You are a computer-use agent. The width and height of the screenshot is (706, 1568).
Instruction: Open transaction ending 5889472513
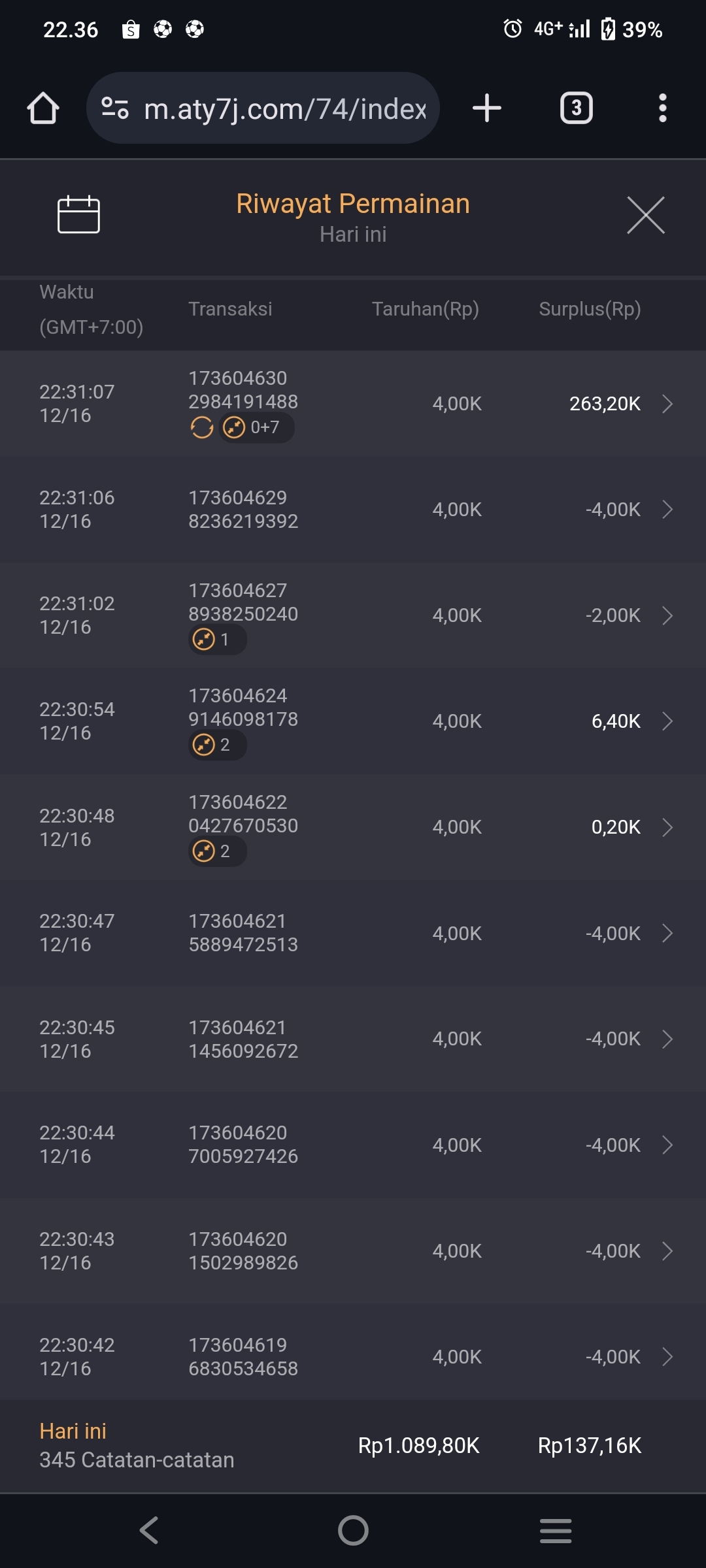coord(353,933)
